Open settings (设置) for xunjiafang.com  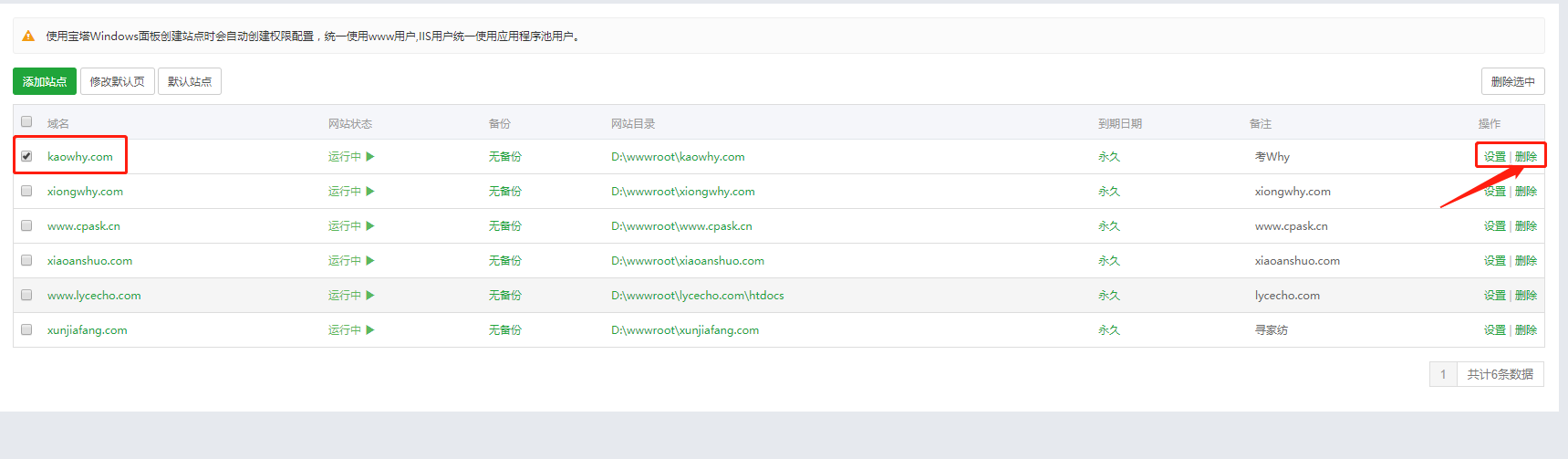tap(1494, 330)
